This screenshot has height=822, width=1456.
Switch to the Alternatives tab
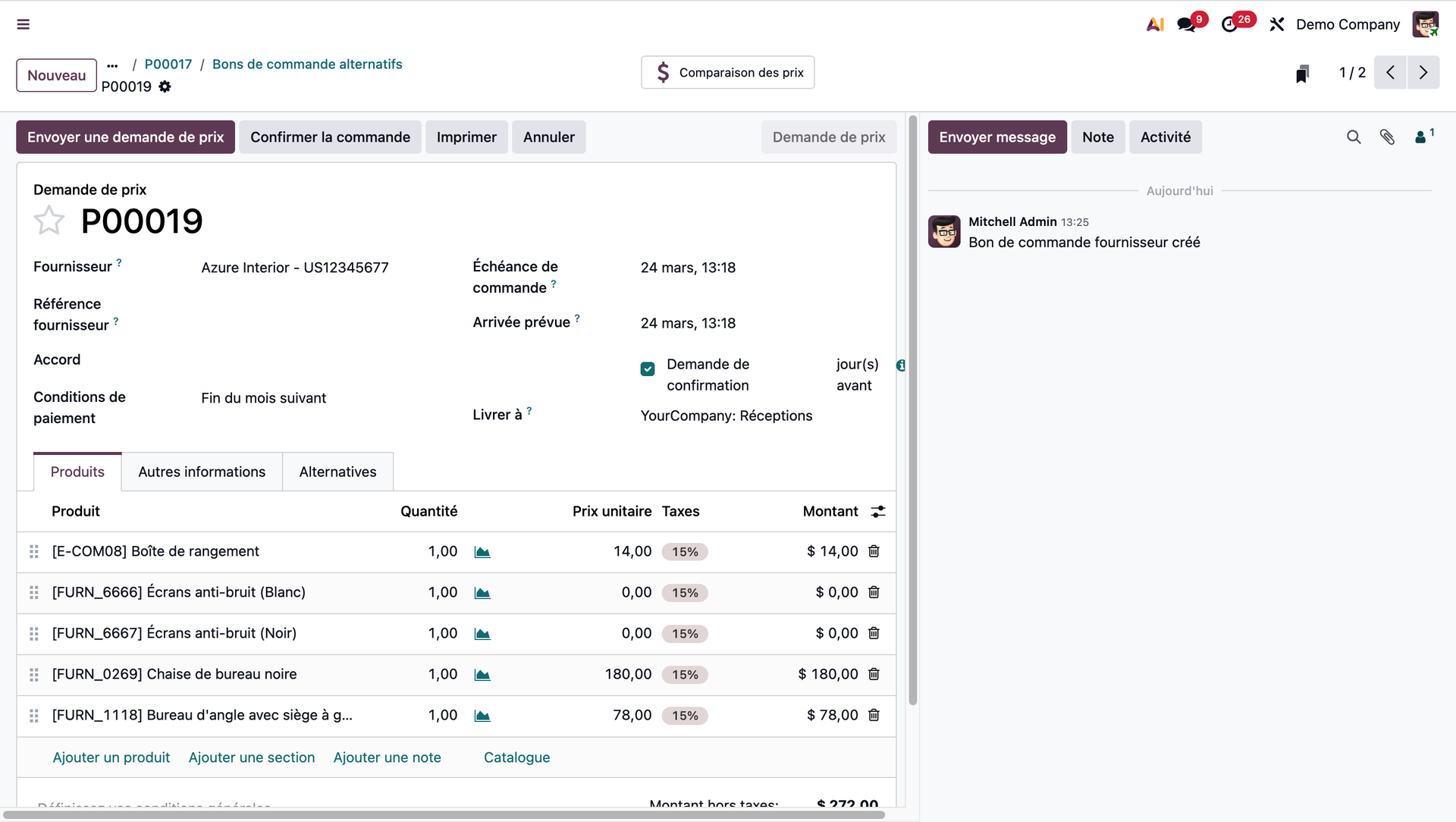click(x=337, y=472)
